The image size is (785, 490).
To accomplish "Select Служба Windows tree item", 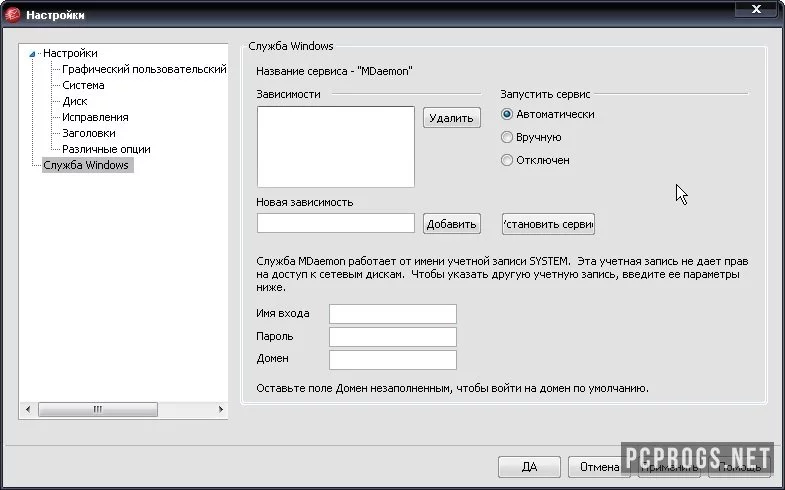I will 86,165.
